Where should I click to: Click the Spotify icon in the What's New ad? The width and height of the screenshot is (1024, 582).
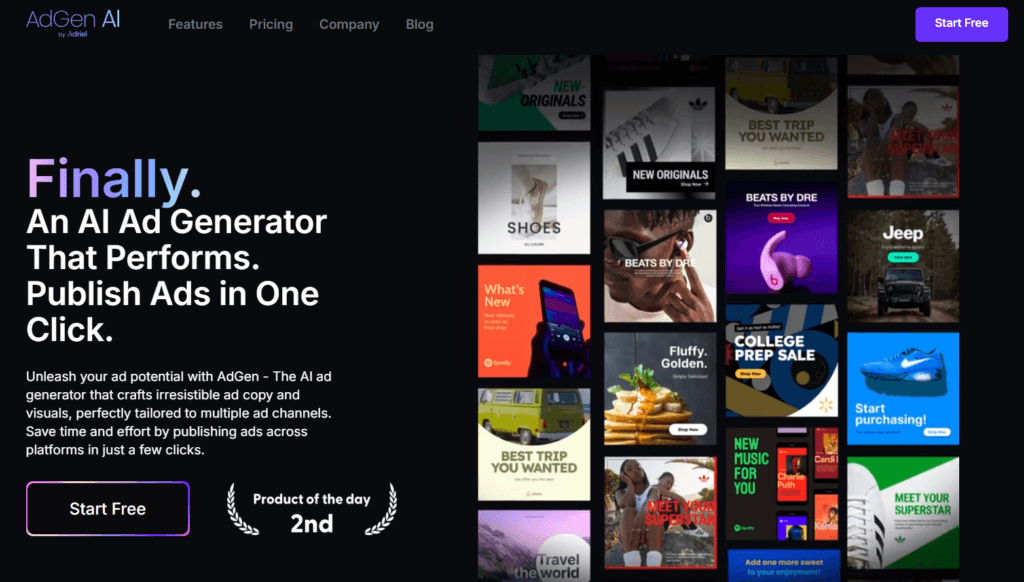[489, 362]
